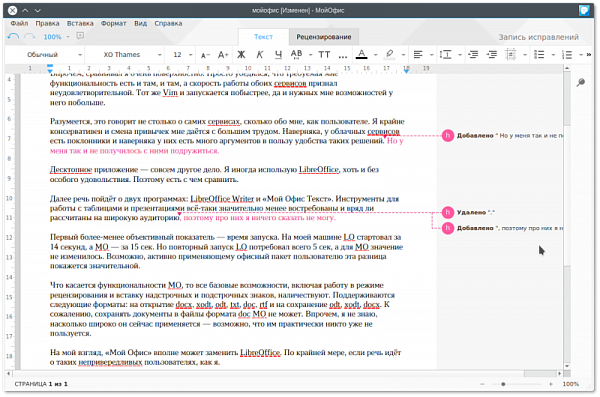
Task: Open the Вид menu
Action: click(140, 23)
